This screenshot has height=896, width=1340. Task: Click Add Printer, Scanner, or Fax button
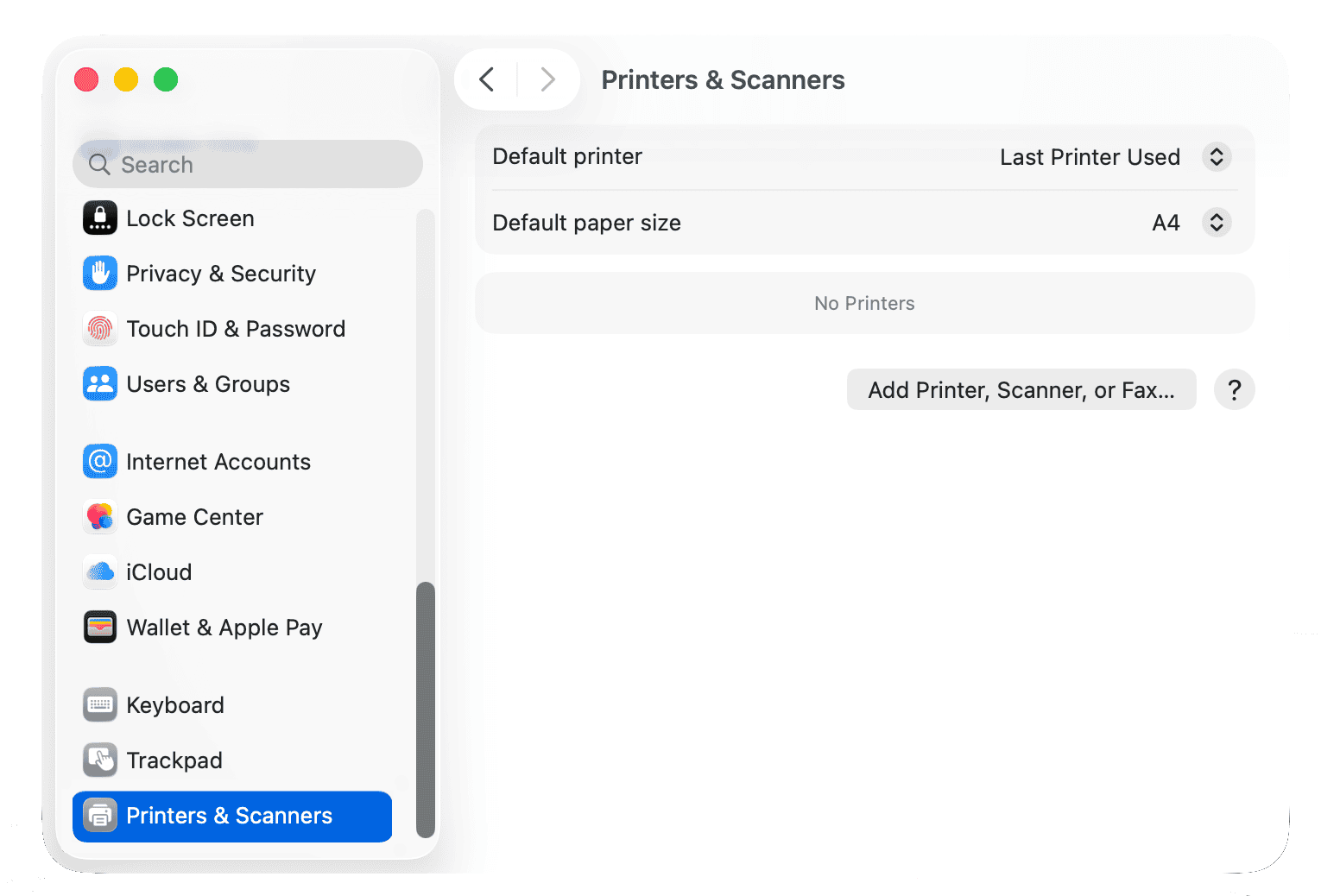[1021, 389]
